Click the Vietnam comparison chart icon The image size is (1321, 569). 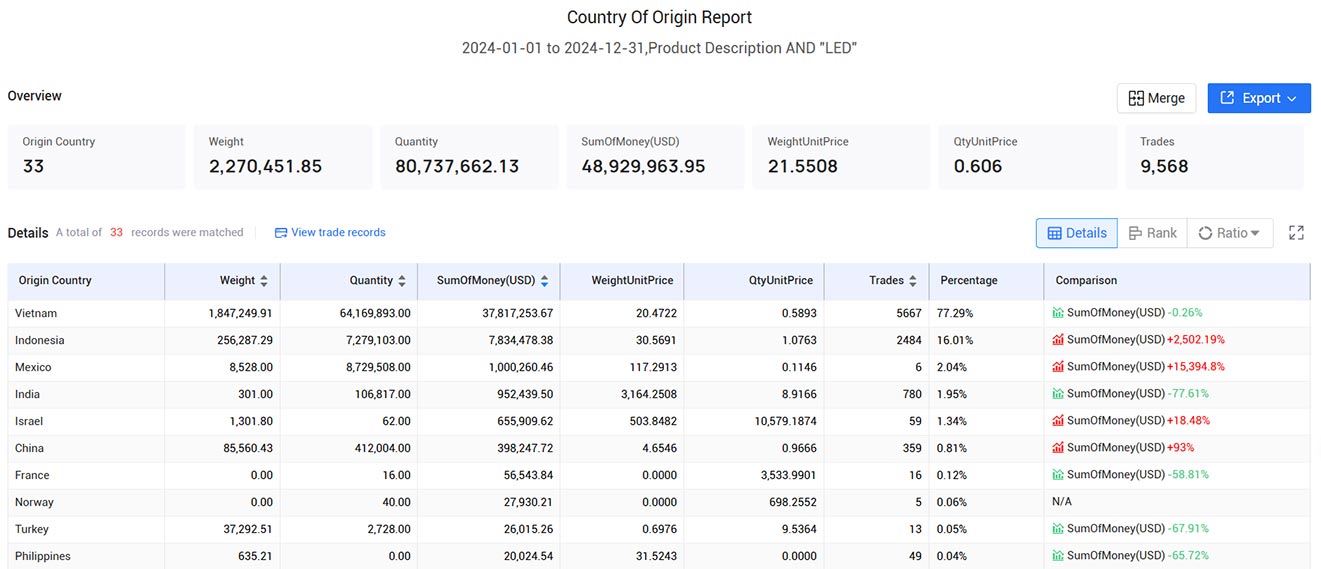click(1058, 313)
